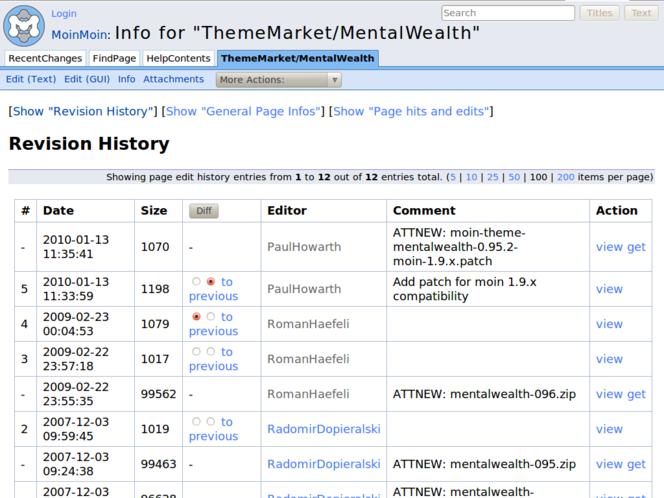Open Edit (GUI) link
664x498 pixels.
(x=87, y=80)
